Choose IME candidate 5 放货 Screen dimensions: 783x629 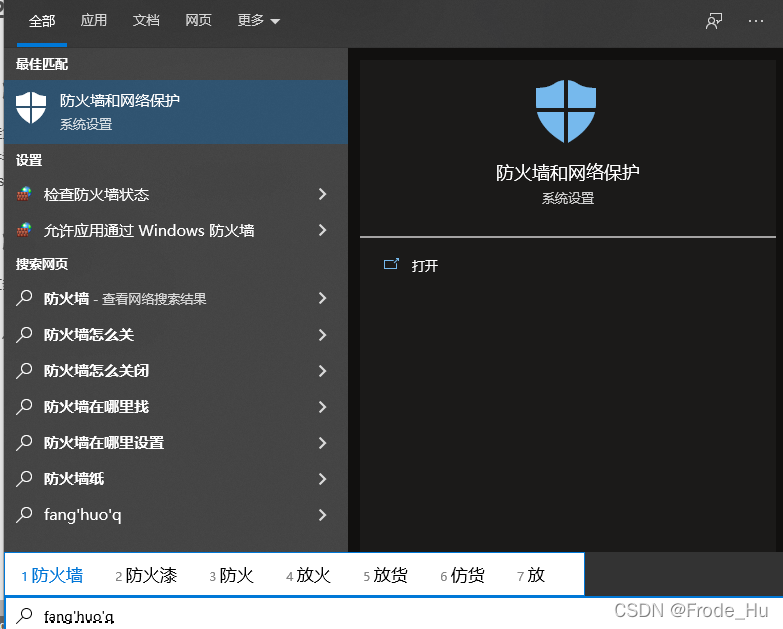385,575
